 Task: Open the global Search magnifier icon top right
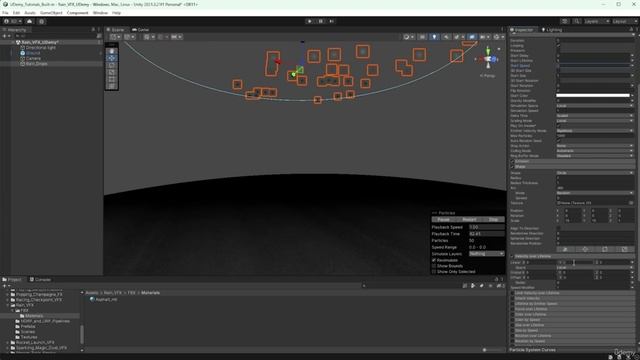click(x=577, y=21)
